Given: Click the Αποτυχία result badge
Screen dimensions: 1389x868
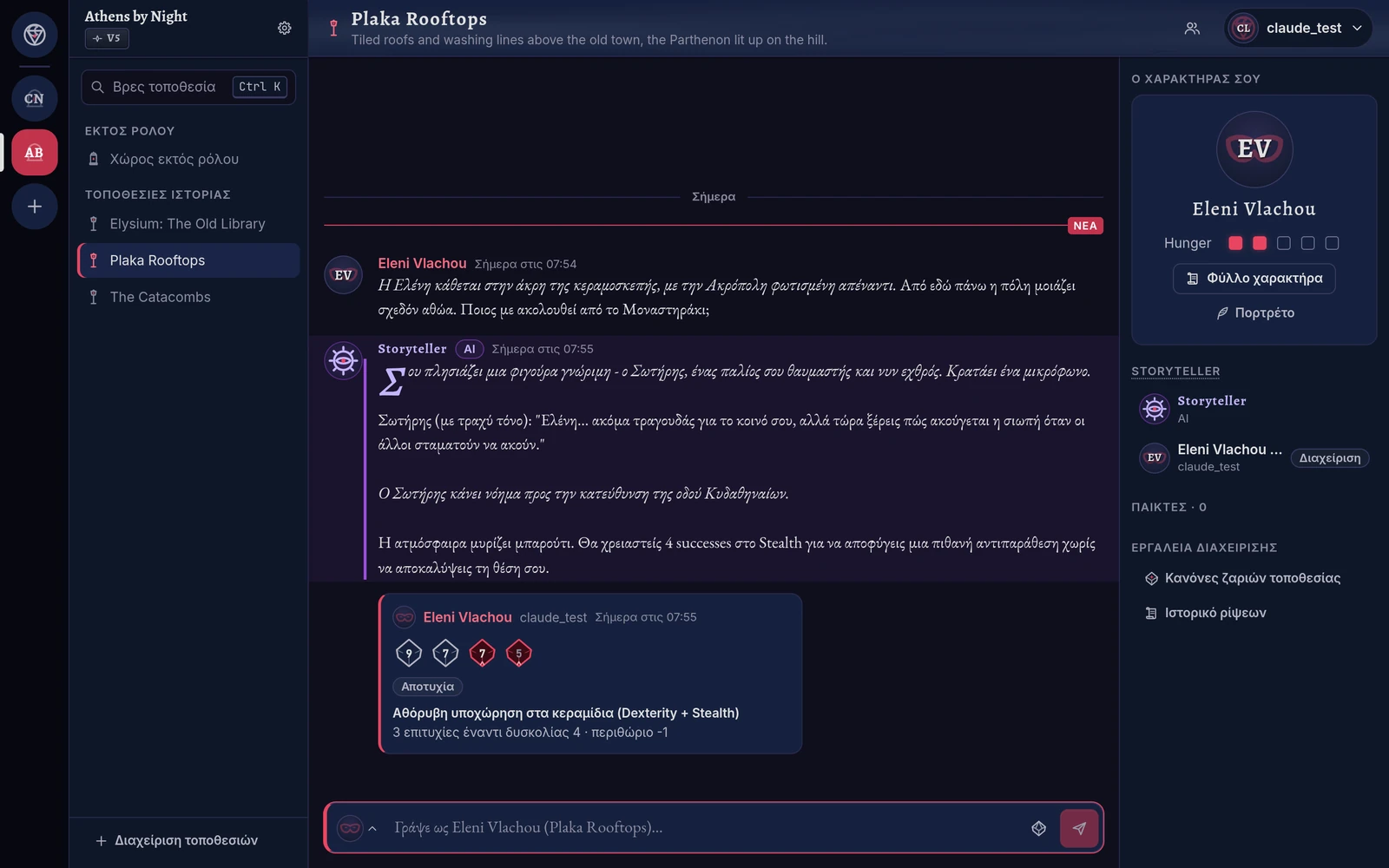Looking at the screenshot, I should (428, 687).
